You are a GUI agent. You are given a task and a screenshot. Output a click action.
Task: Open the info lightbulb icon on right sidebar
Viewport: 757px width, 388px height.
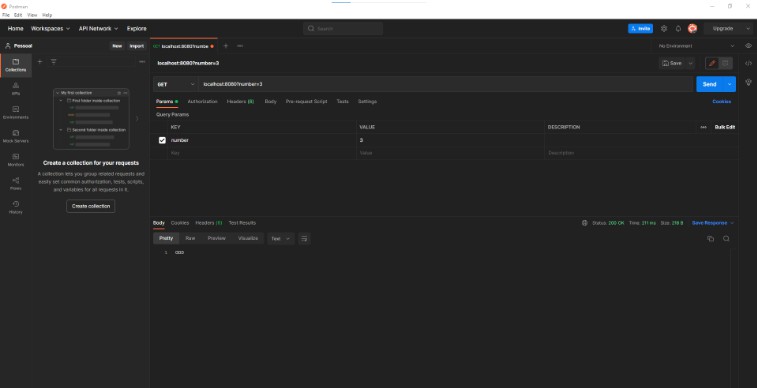pos(748,82)
